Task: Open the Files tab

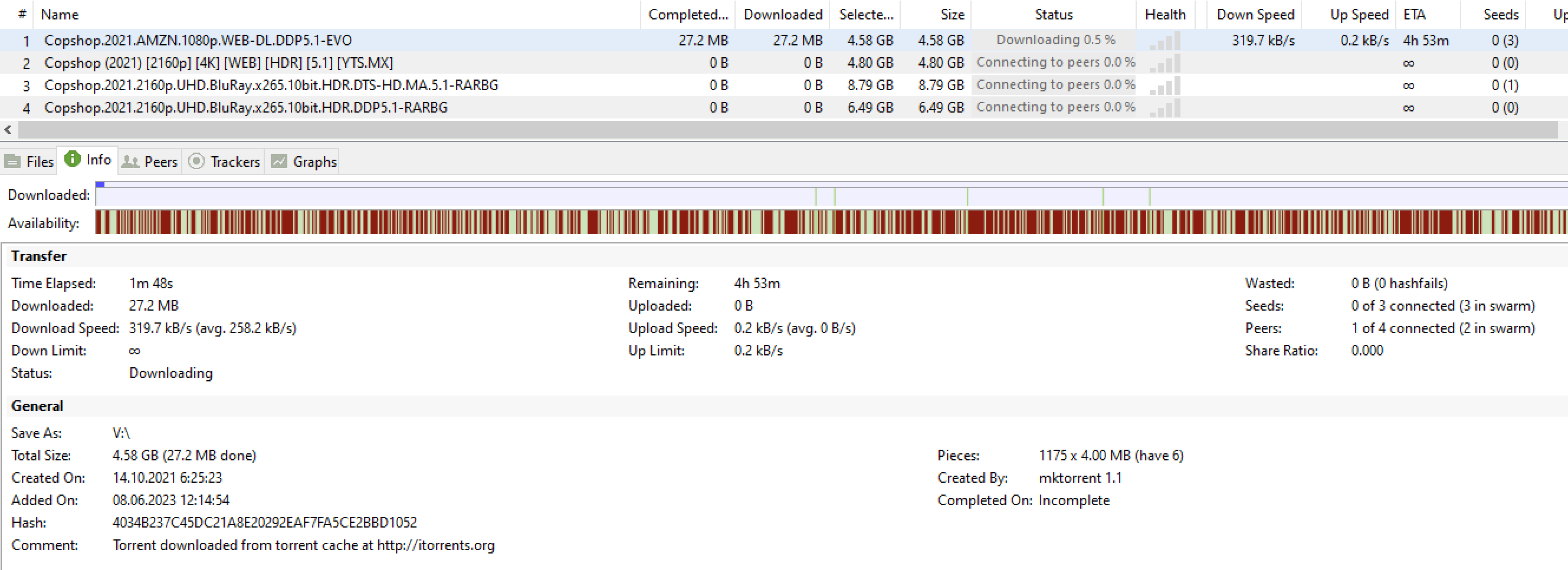Action: click(x=29, y=162)
